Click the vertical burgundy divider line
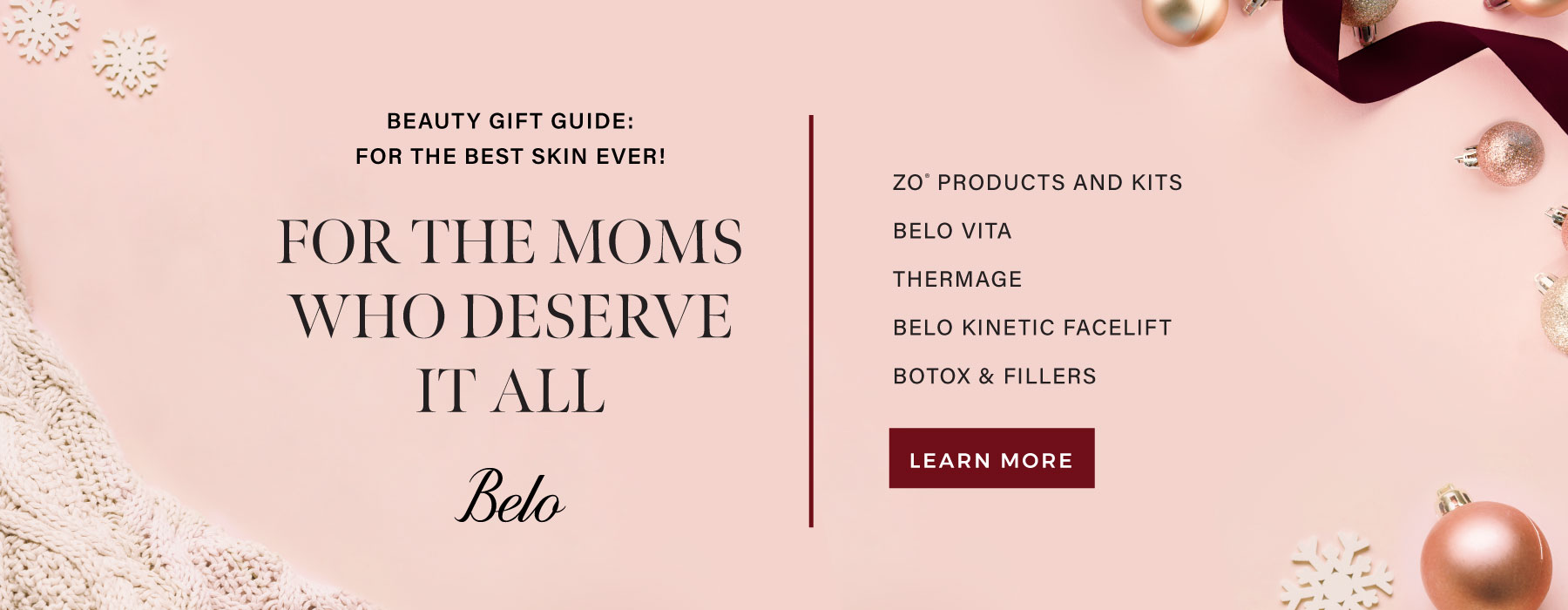The height and width of the screenshot is (610, 1568). (811, 321)
